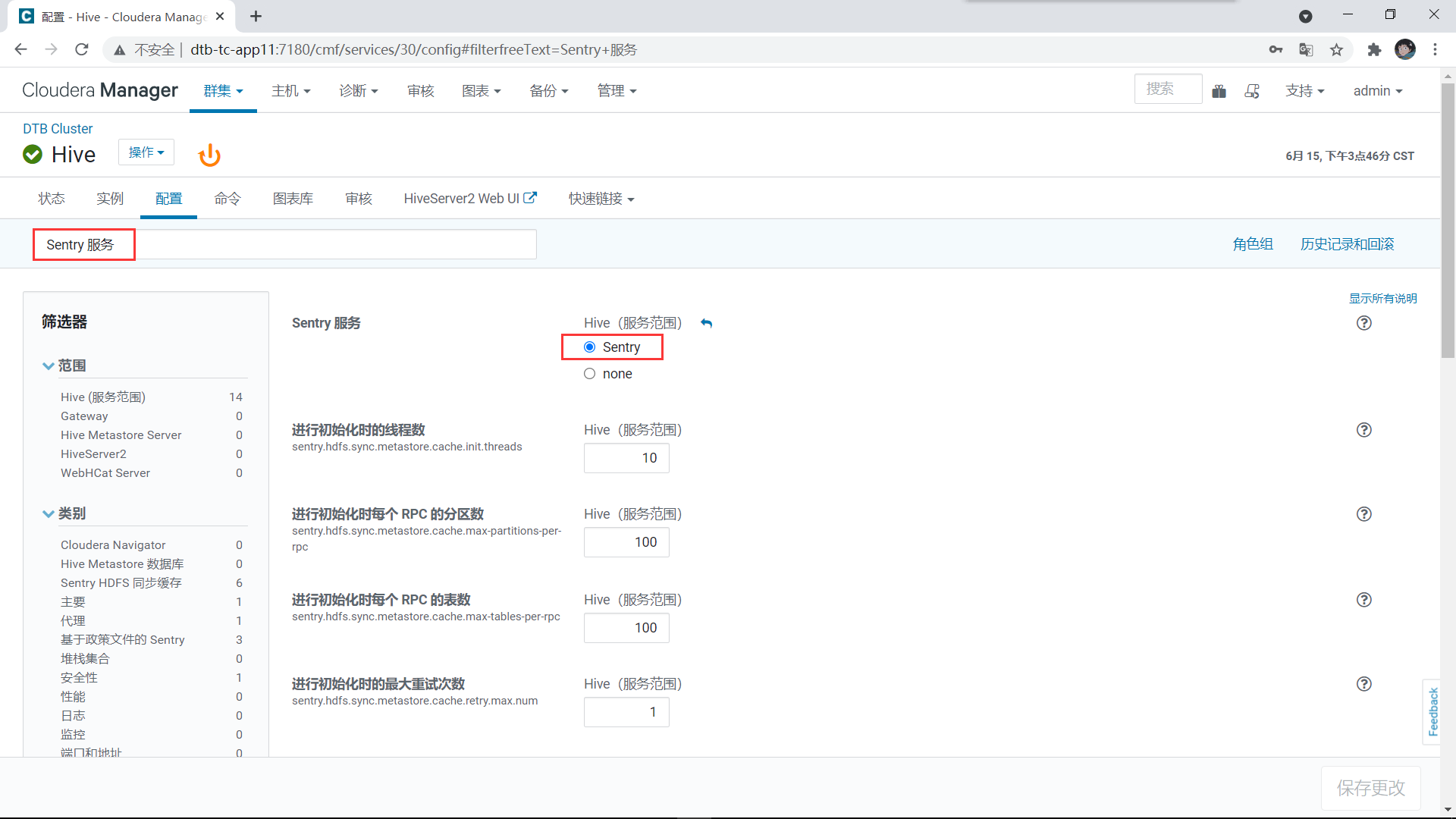Show help for Sentry 服务 setting

[x=1363, y=323]
